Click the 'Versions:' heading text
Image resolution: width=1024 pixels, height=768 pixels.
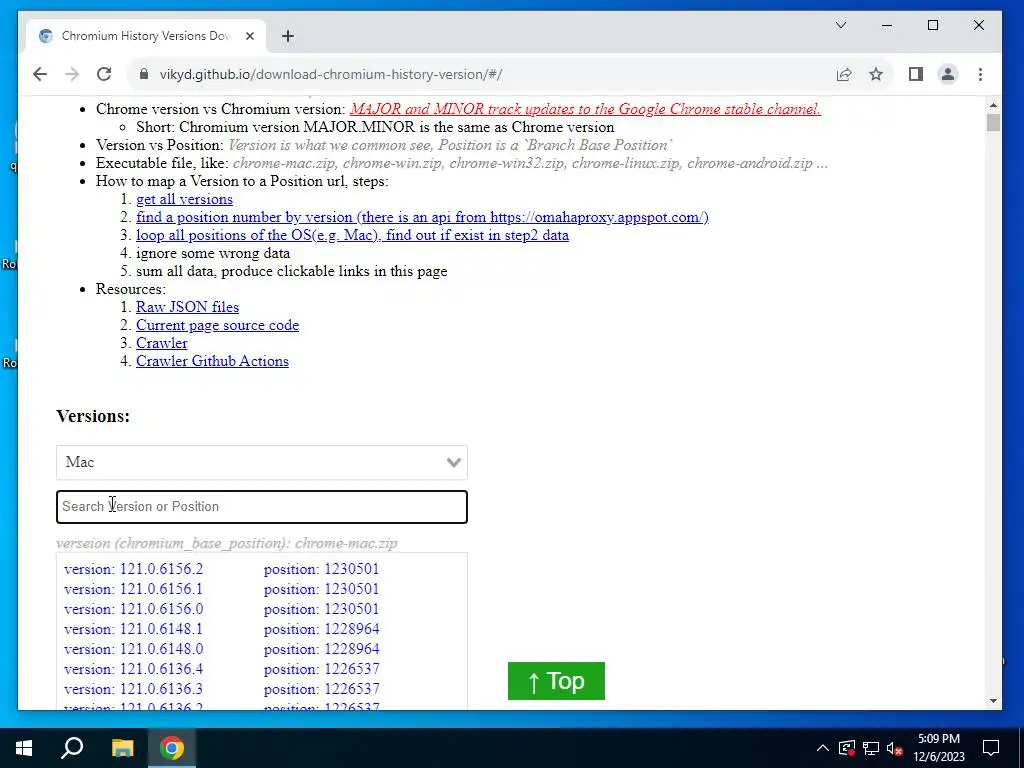(x=93, y=416)
